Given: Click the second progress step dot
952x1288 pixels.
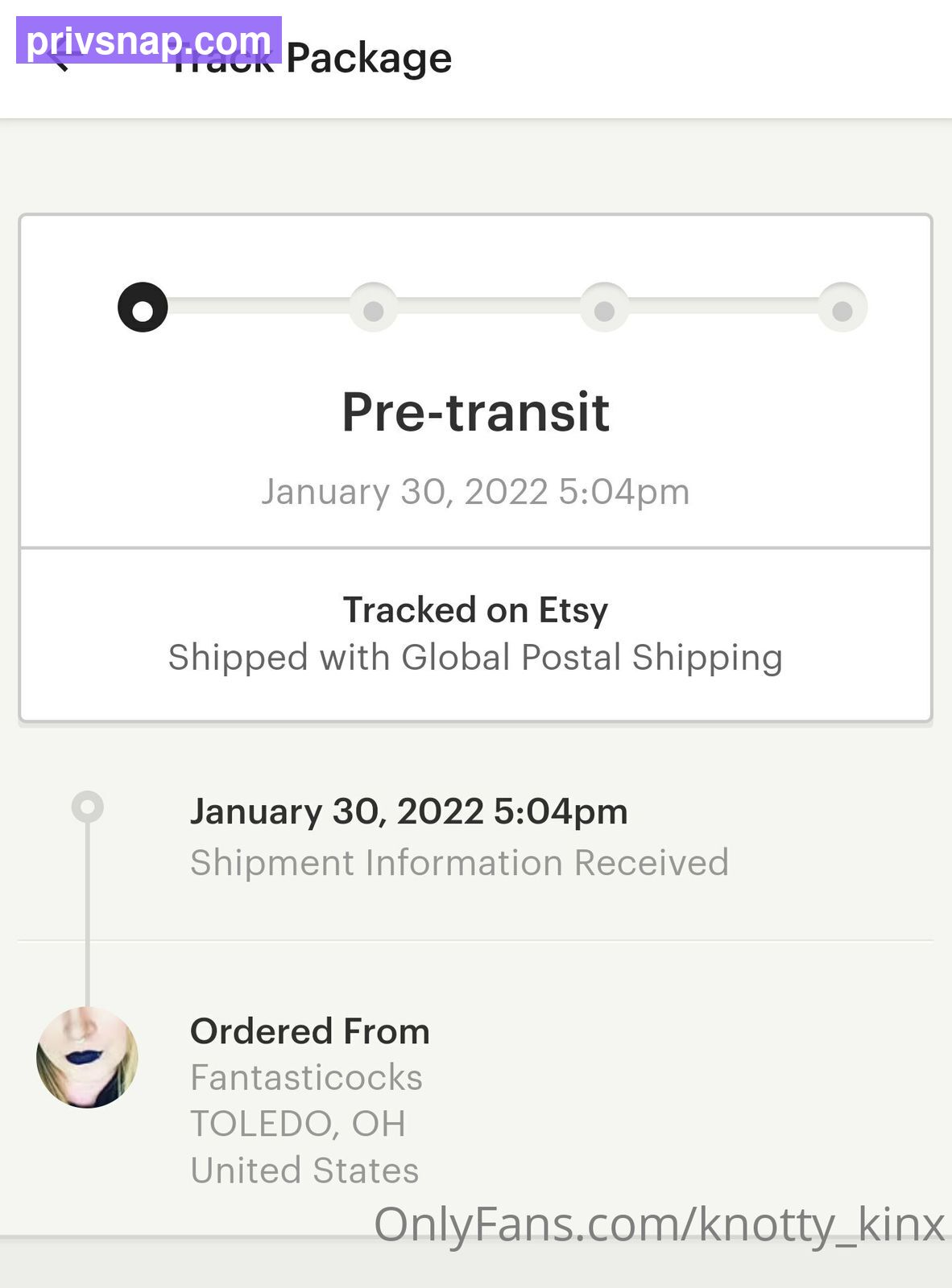Looking at the screenshot, I should [373, 309].
